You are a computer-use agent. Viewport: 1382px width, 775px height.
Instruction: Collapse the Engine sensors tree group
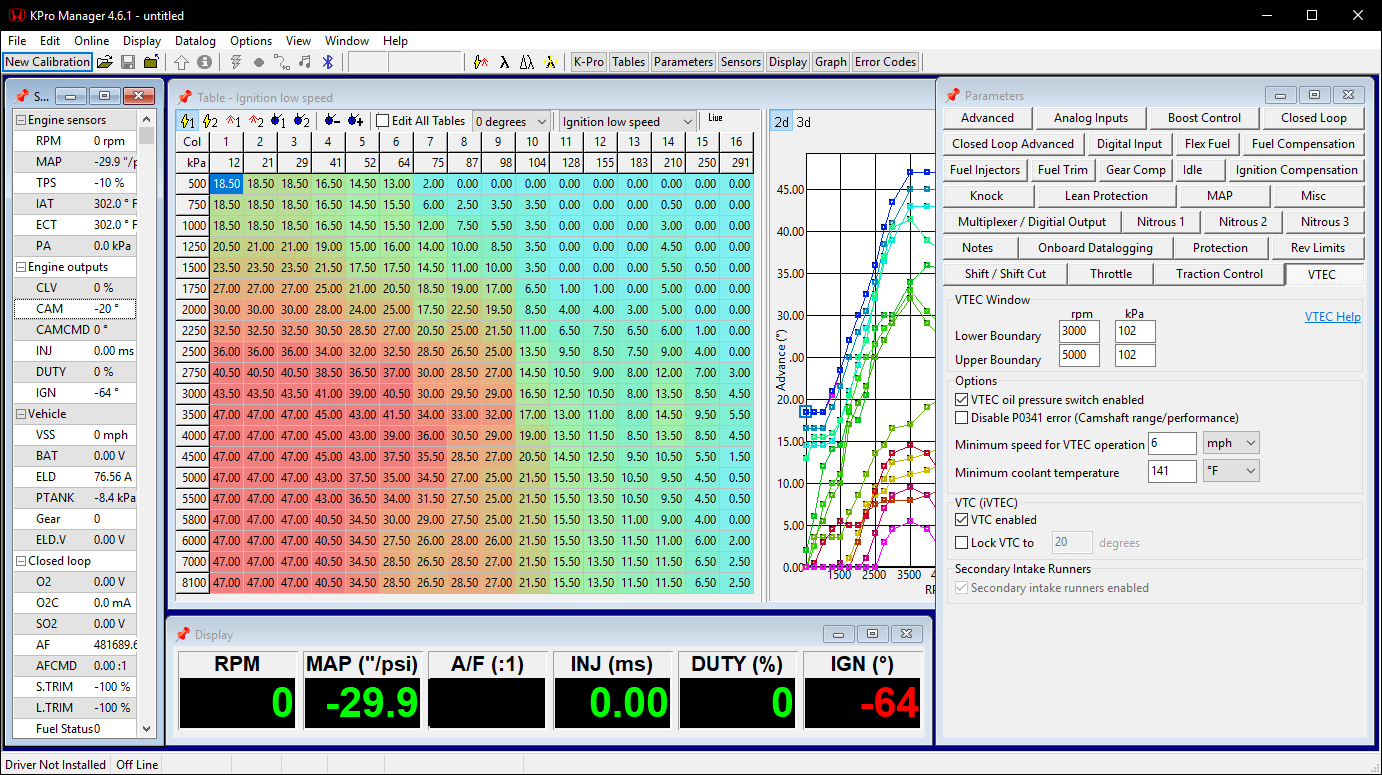[20, 120]
